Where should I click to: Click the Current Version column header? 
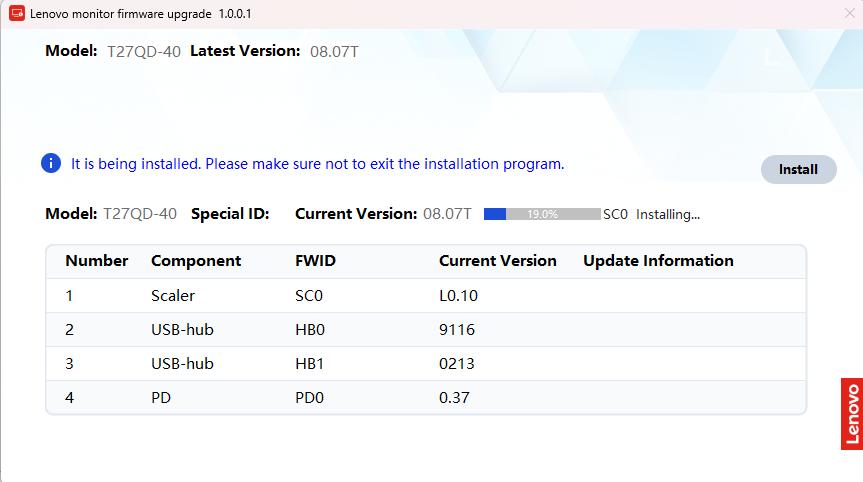(x=497, y=261)
